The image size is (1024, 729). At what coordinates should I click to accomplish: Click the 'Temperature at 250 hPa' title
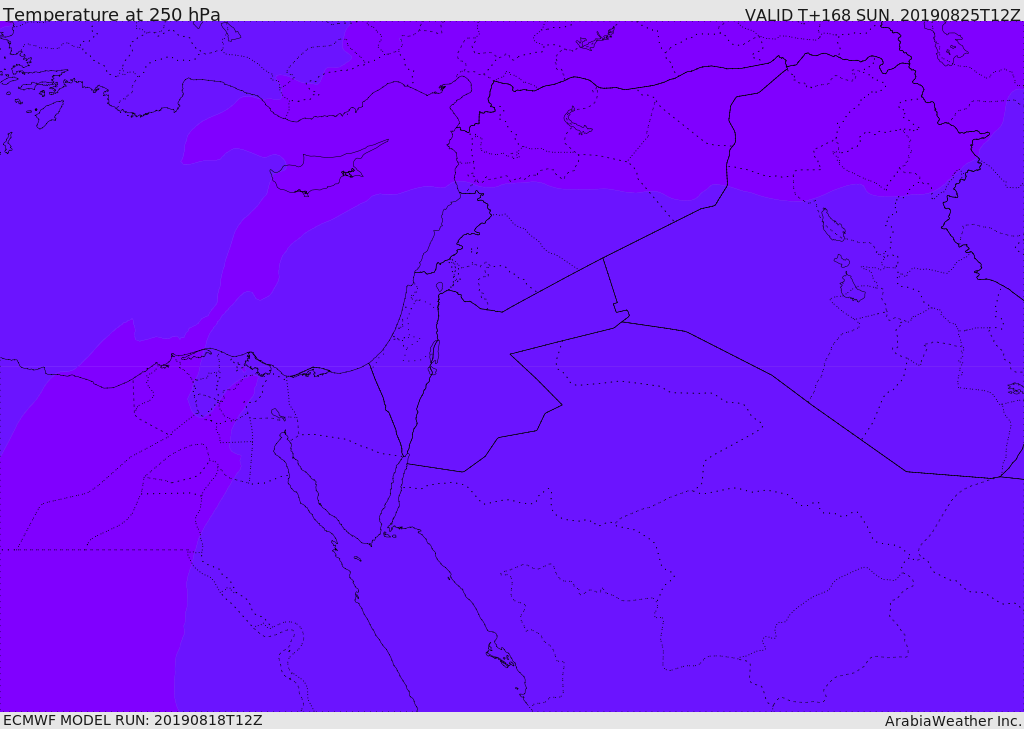[112, 14]
